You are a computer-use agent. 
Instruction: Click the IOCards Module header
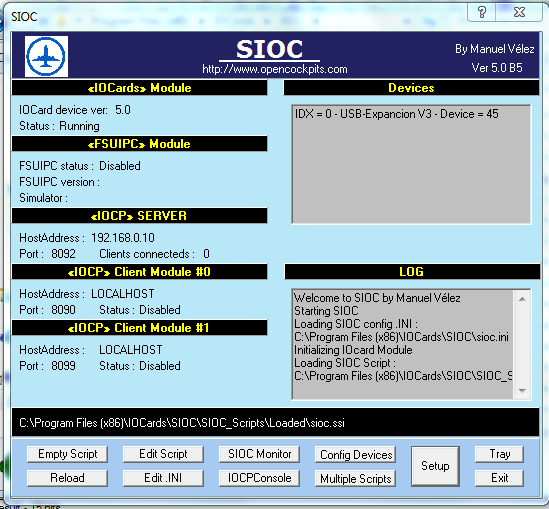coord(139,88)
